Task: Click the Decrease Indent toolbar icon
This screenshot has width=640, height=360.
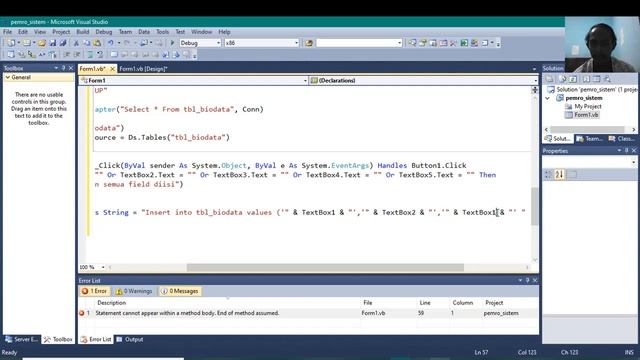Action: [66, 54]
